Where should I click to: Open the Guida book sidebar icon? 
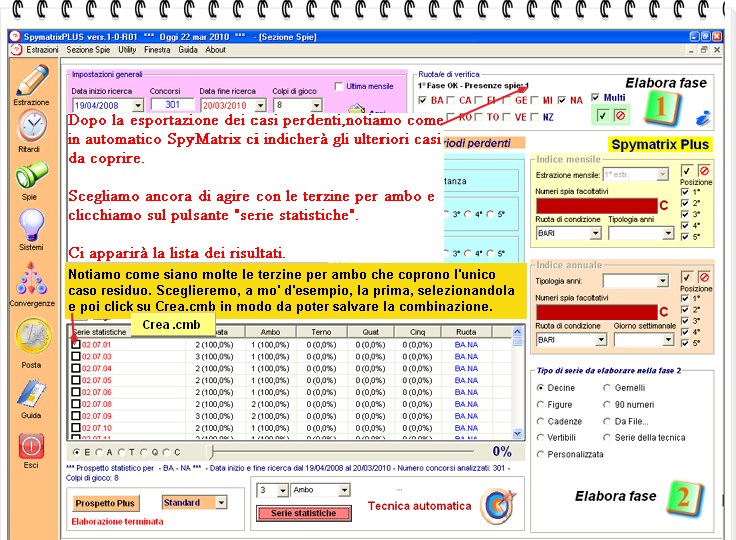[31, 393]
